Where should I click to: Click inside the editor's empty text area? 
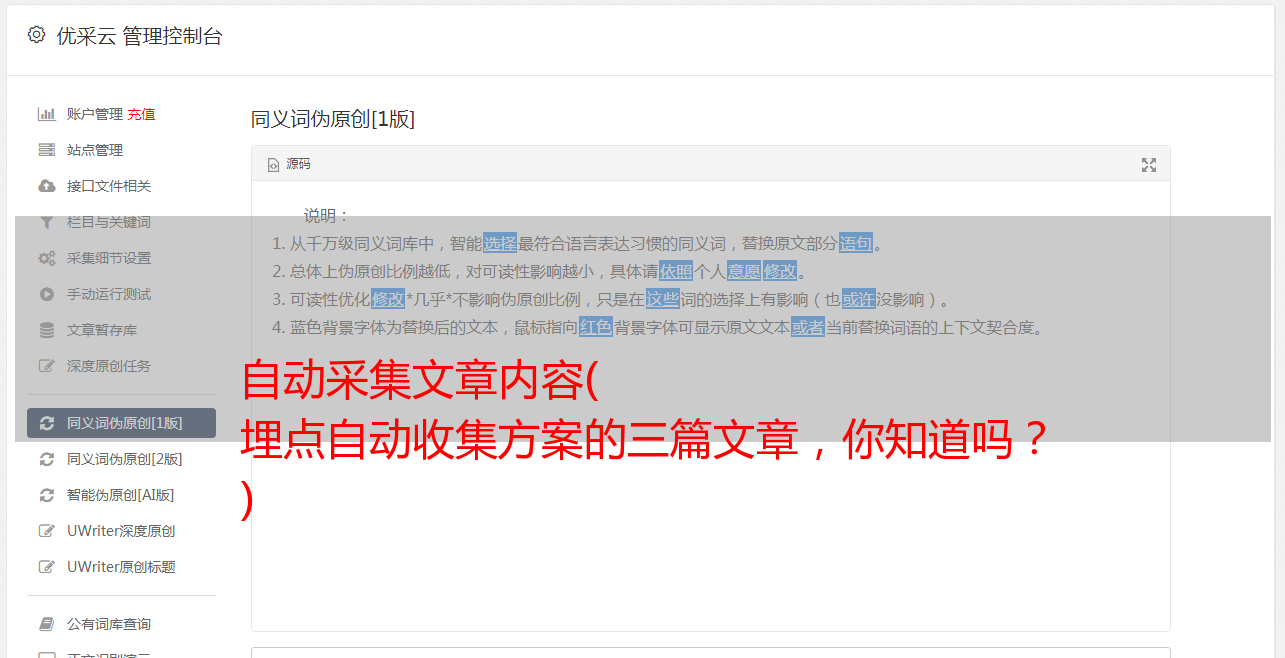[710, 560]
